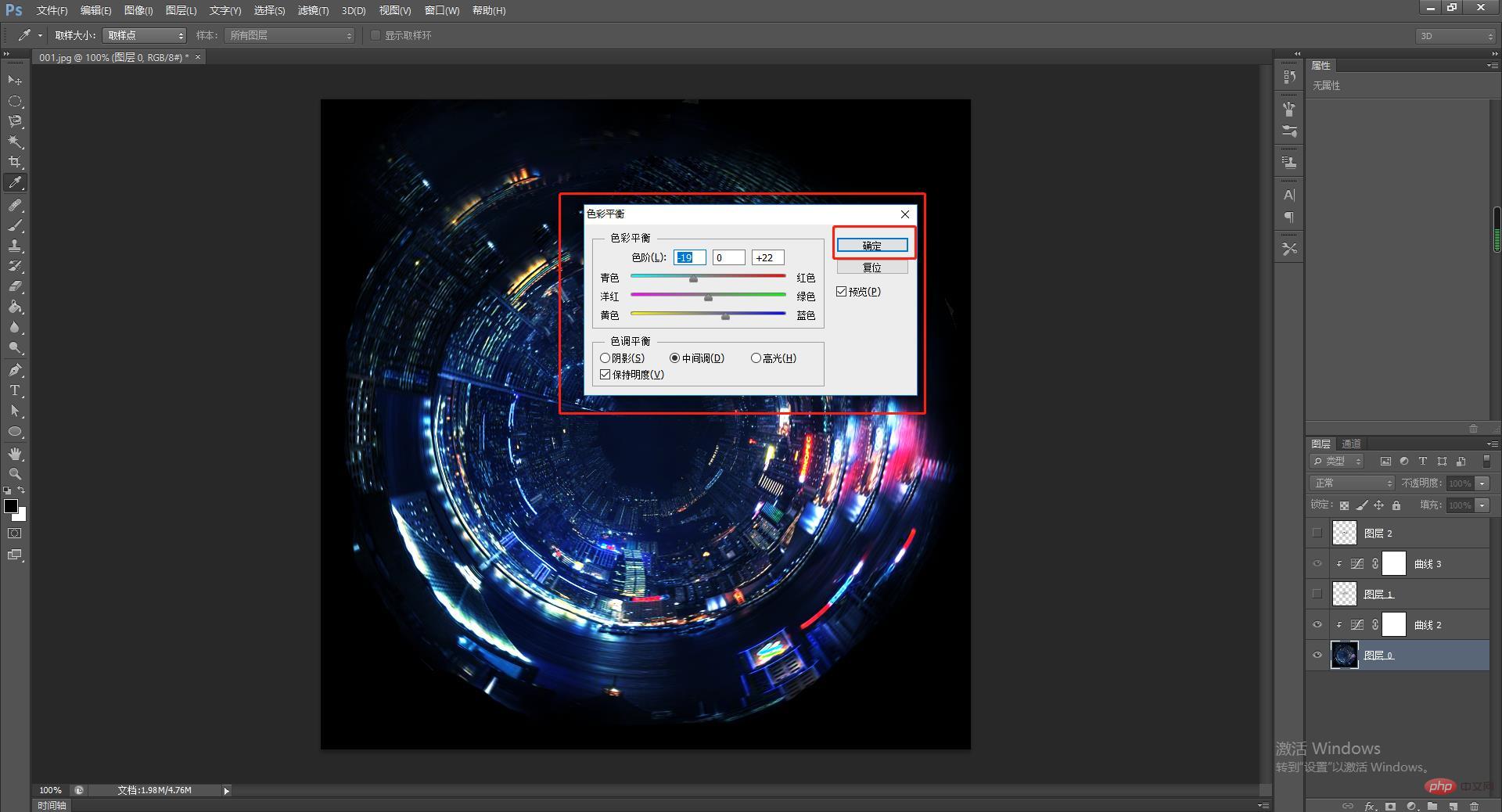Select the Horizontal Type tool
The image size is (1502, 812).
15,390
